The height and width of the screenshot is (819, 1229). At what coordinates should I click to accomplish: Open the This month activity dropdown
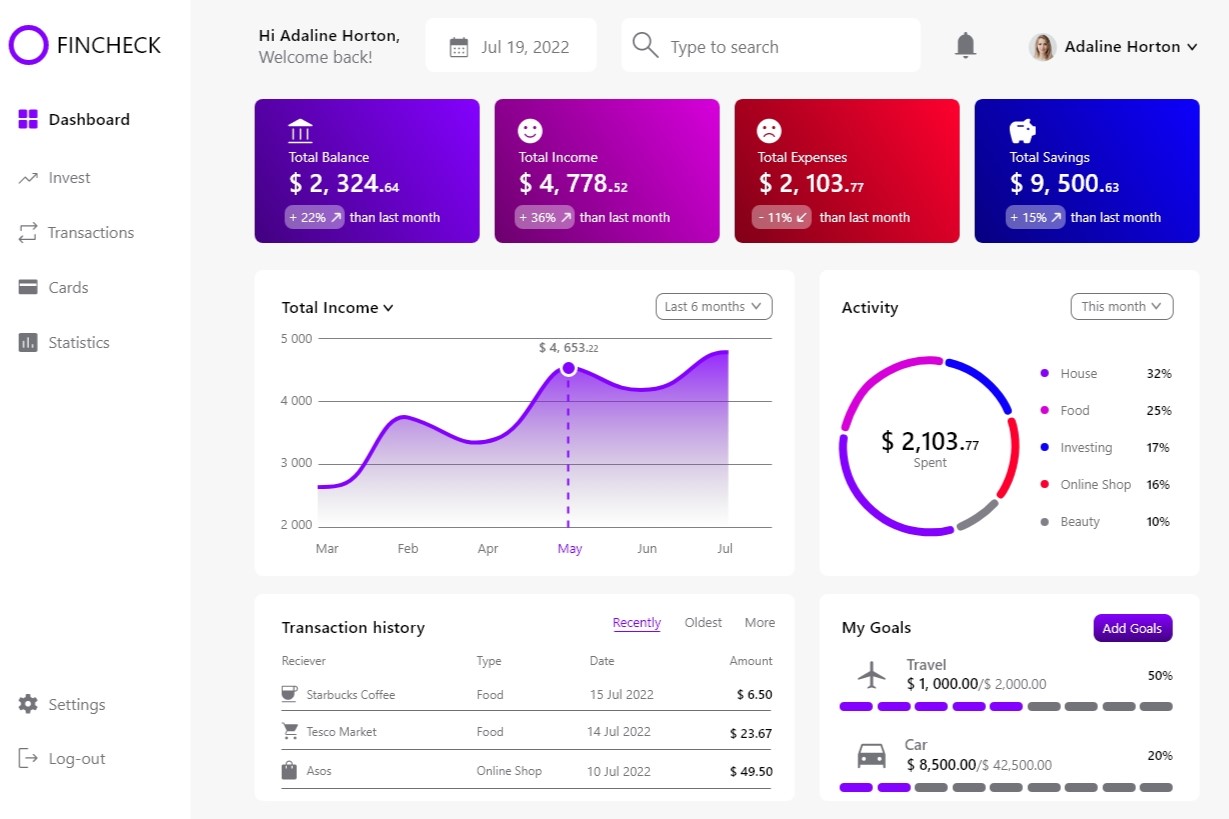tap(1121, 307)
